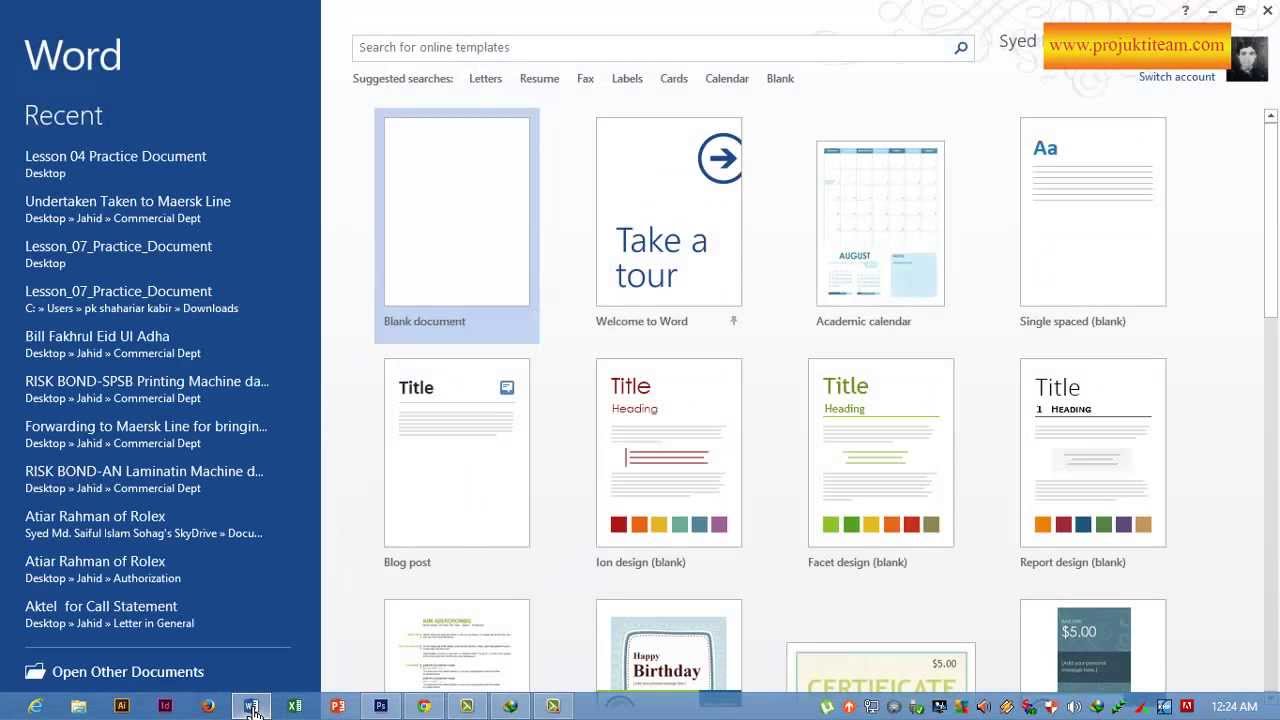
Task: Click the Switch account link
Action: pos(1176,77)
